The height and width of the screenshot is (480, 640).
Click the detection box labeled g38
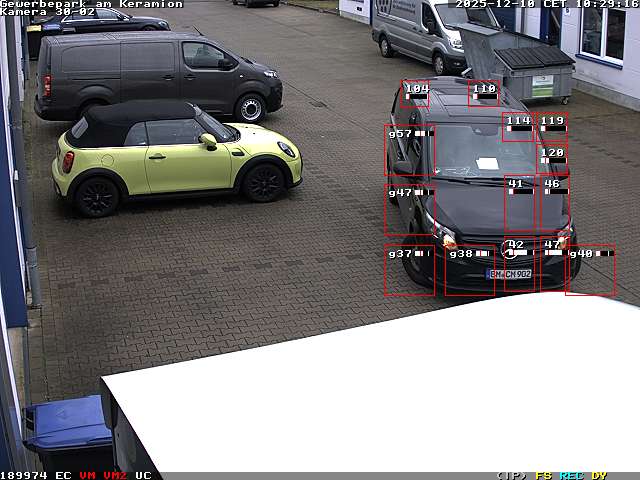pos(469,270)
